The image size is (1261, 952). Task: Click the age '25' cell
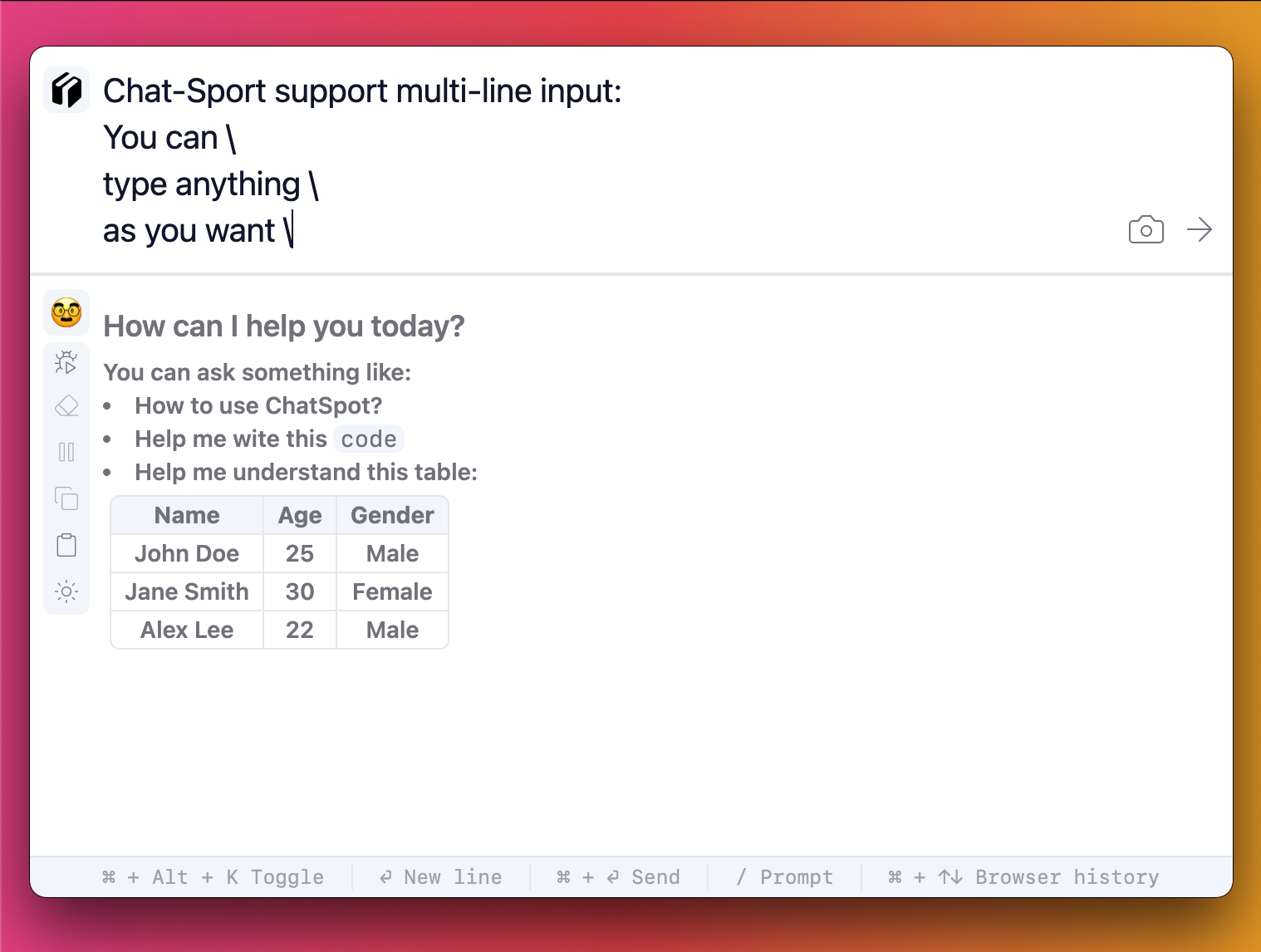coord(300,553)
